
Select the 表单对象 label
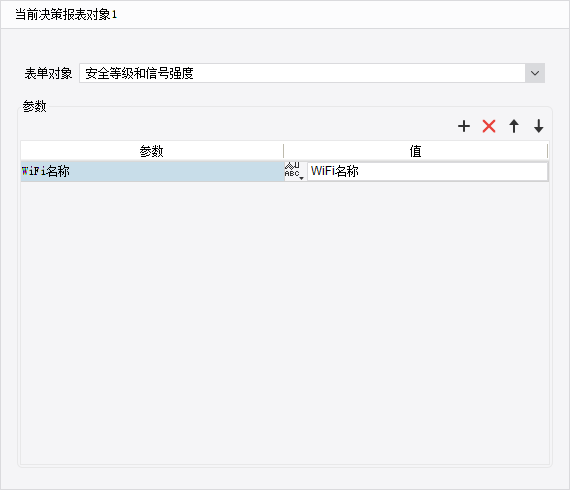click(48, 73)
